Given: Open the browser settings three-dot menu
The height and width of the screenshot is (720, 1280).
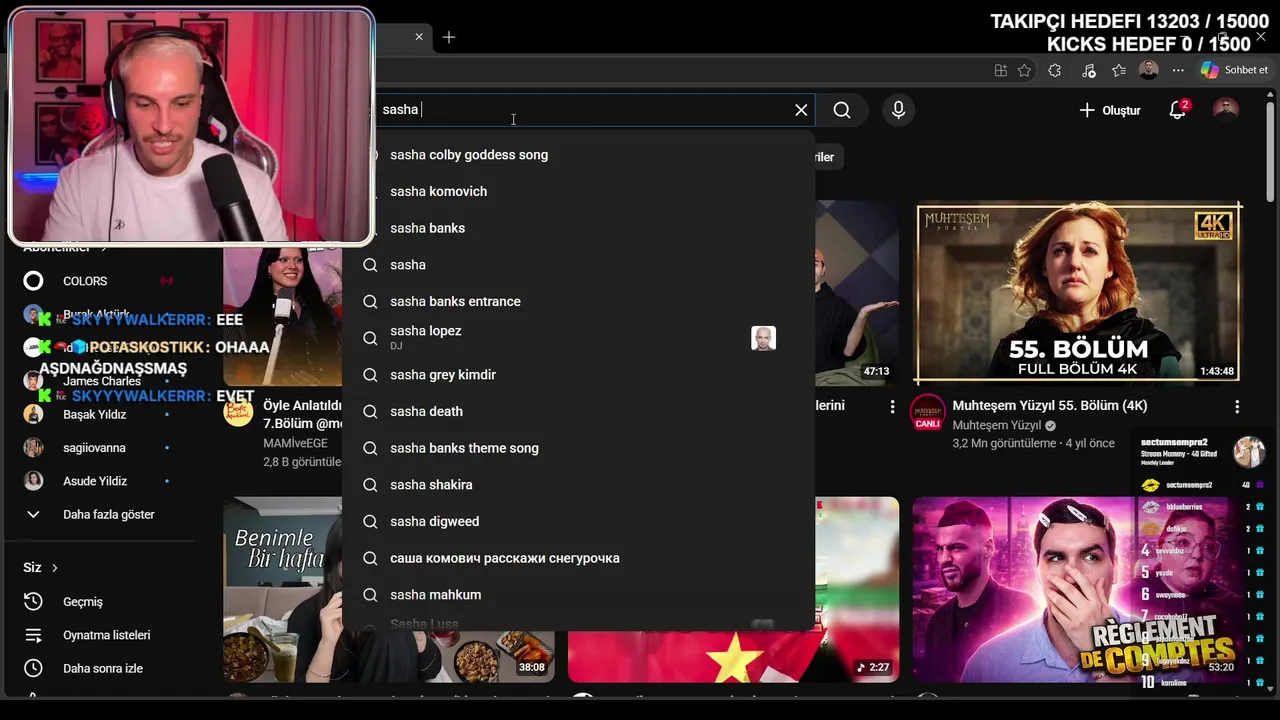Looking at the screenshot, I should 1178,70.
